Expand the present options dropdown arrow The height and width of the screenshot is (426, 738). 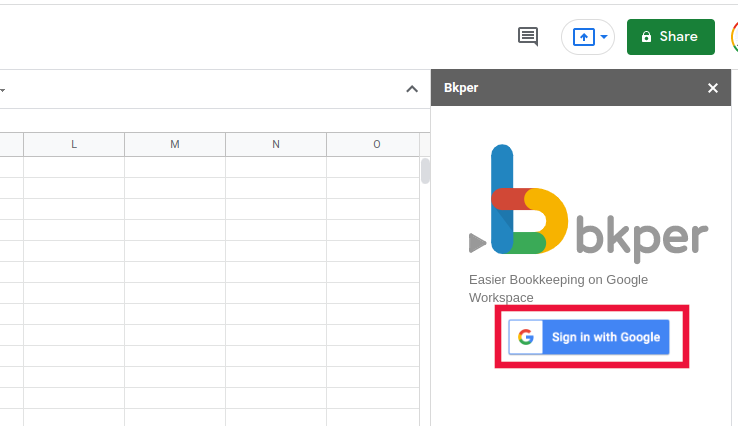coord(604,37)
